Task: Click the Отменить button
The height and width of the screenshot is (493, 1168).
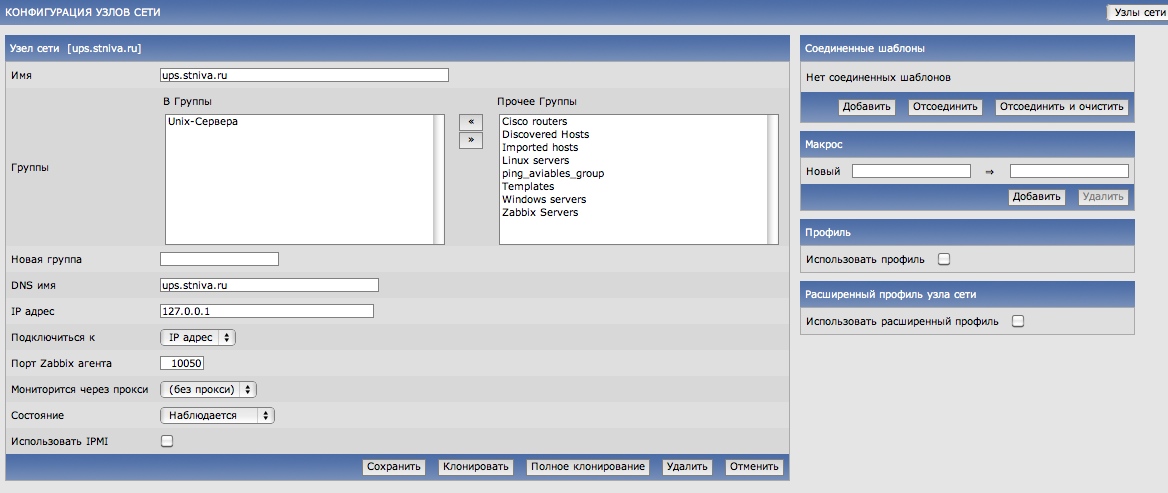Action: pos(753,467)
